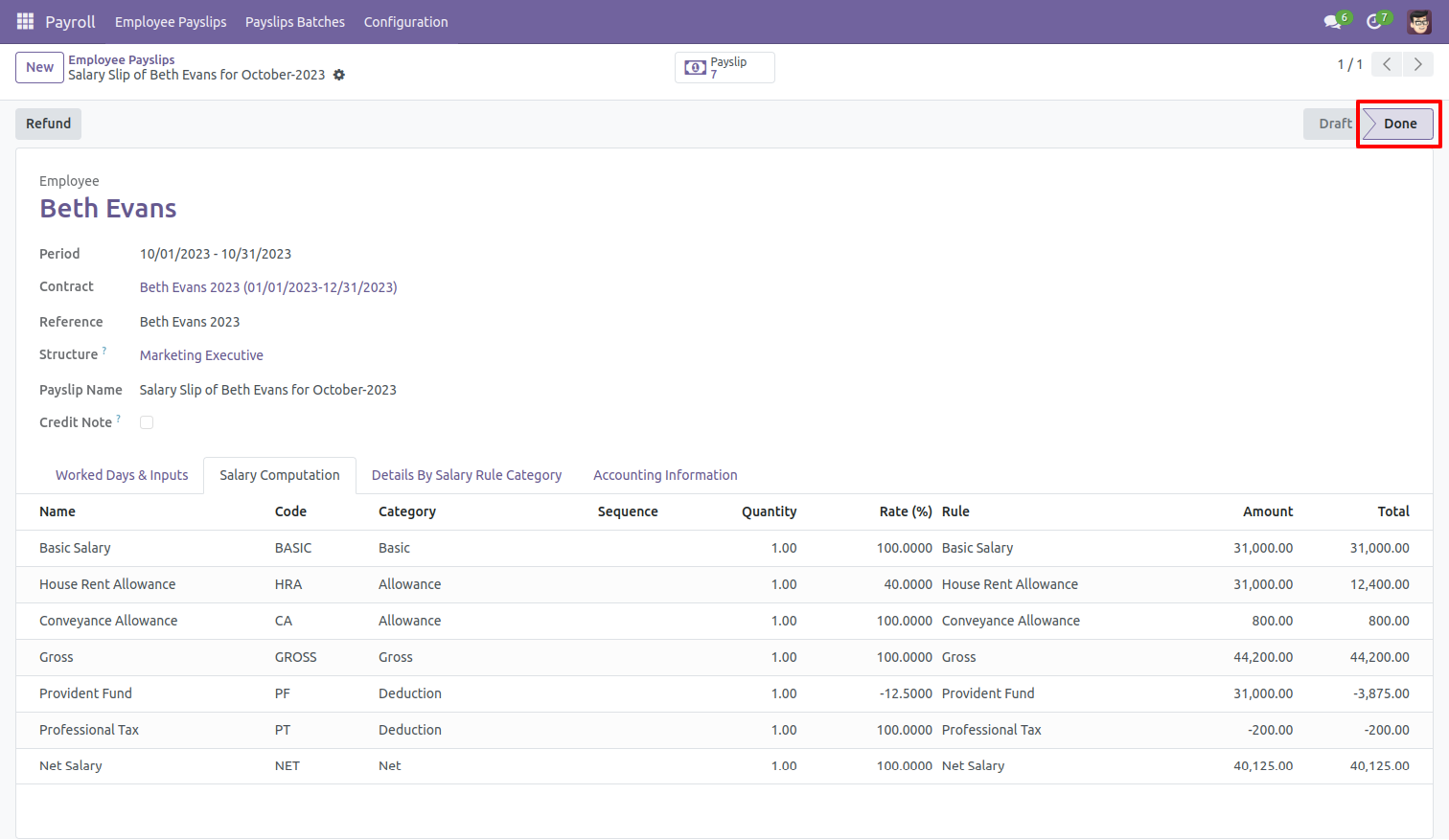The image size is (1449, 840).
Task: Click the Beth Evans employee name
Action: [108, 209]
